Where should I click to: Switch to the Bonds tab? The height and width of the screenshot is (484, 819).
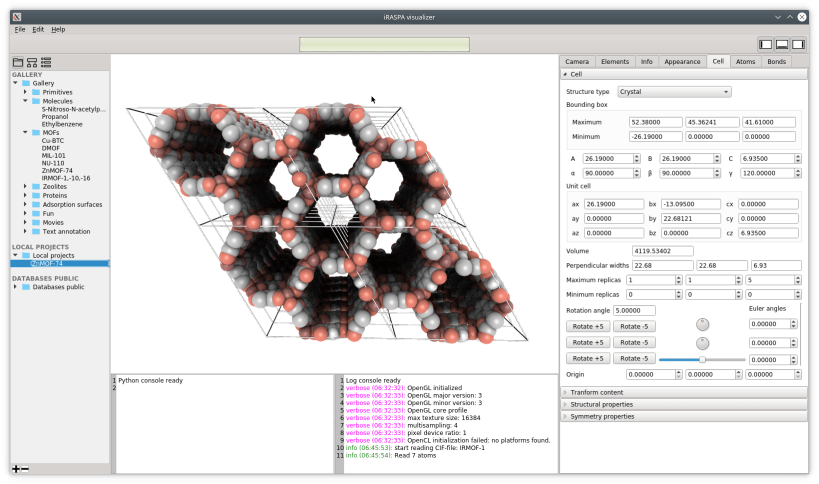click(776, 62)
